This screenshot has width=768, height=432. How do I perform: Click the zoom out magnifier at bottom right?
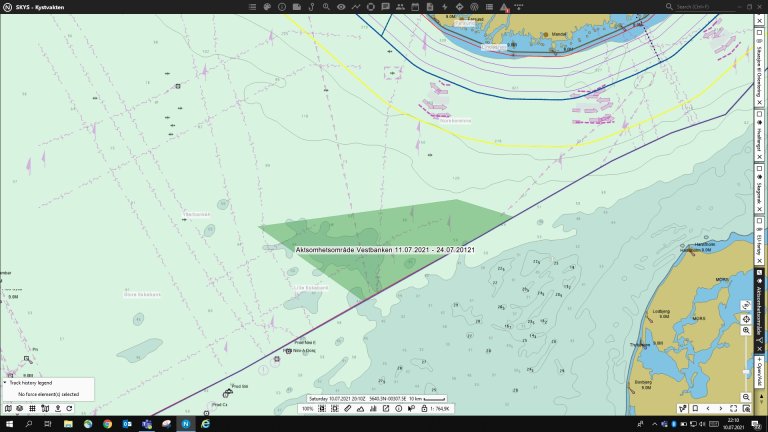[746, 397]
